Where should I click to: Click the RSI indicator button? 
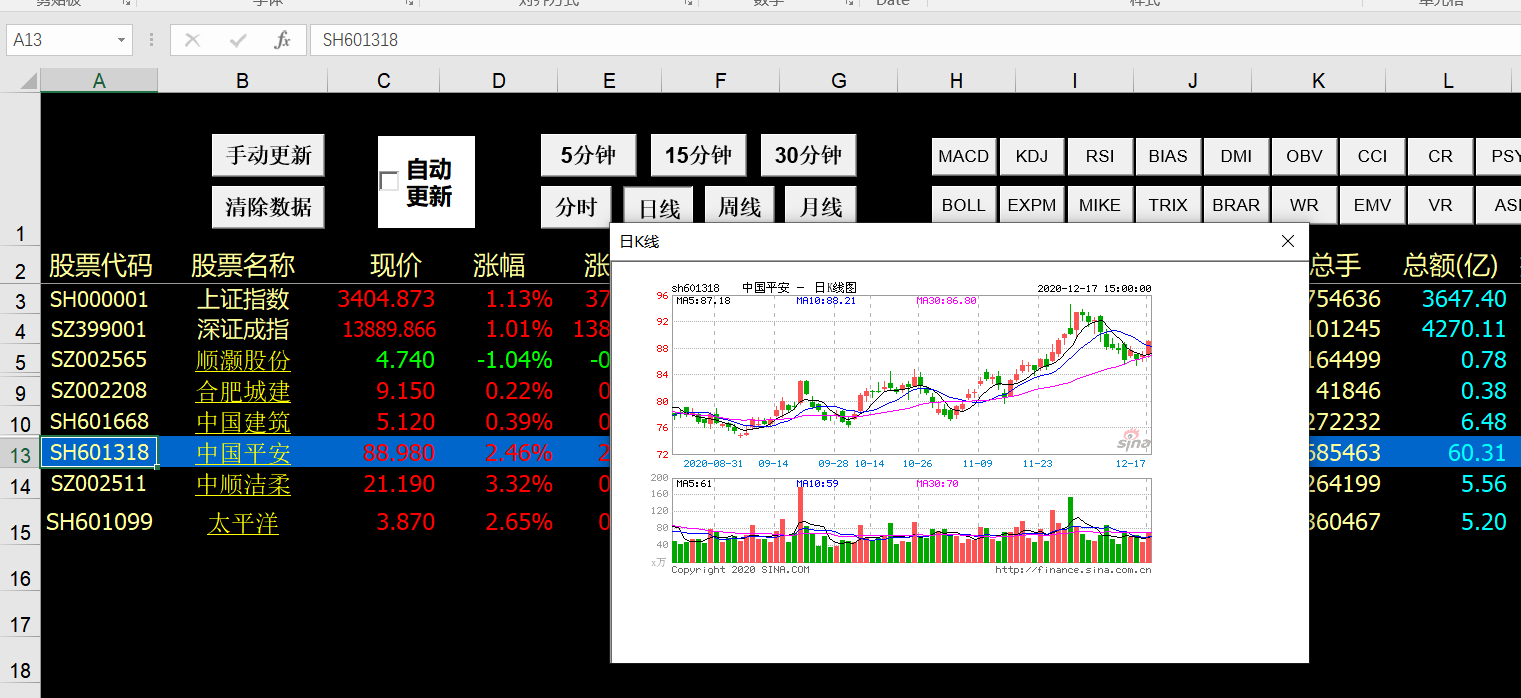1100,156
